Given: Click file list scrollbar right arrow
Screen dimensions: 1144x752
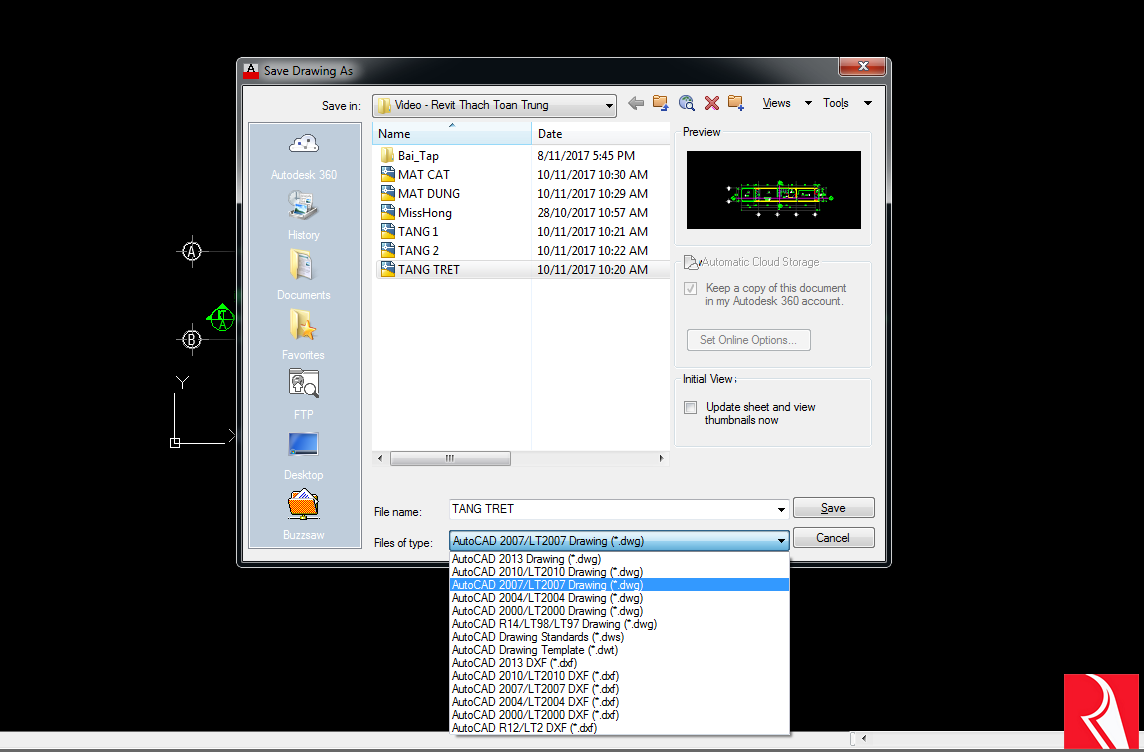Looking at the screenshot, I should [661, 459].
